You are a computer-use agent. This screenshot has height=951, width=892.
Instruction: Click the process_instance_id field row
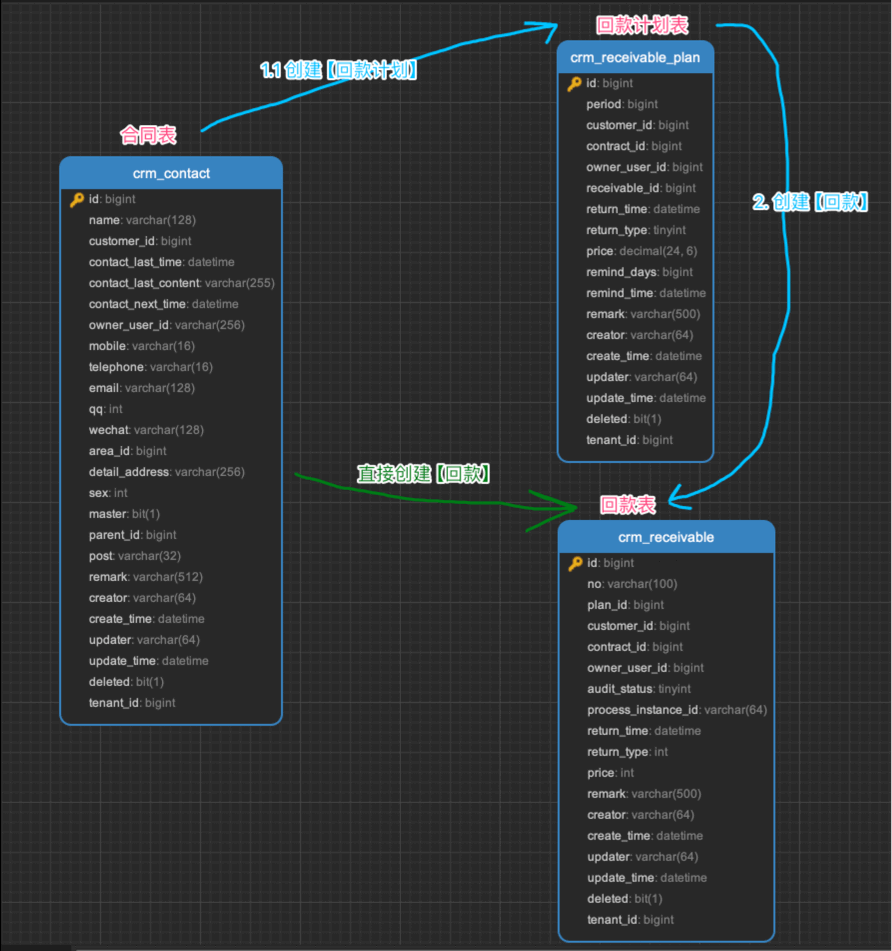click(677, 710)
